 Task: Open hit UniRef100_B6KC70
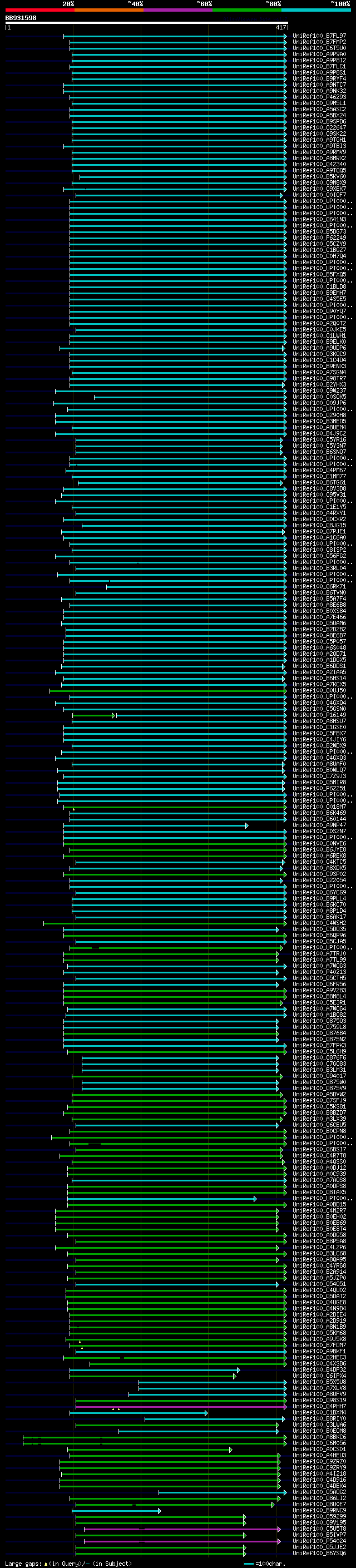coord(319,904)
